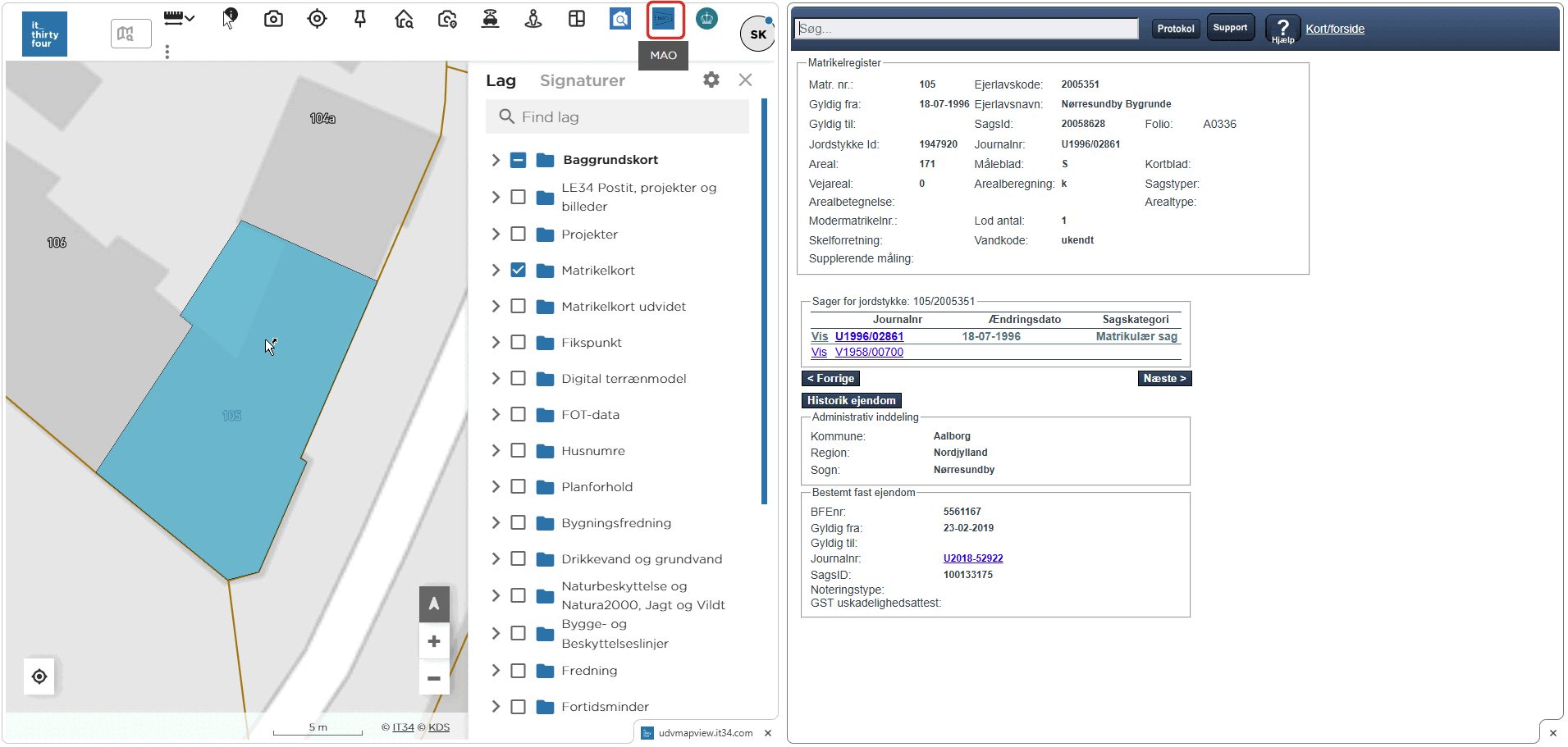Click the Protokol button
This screenshot has width=1568, height=747.
(1176, 29)
